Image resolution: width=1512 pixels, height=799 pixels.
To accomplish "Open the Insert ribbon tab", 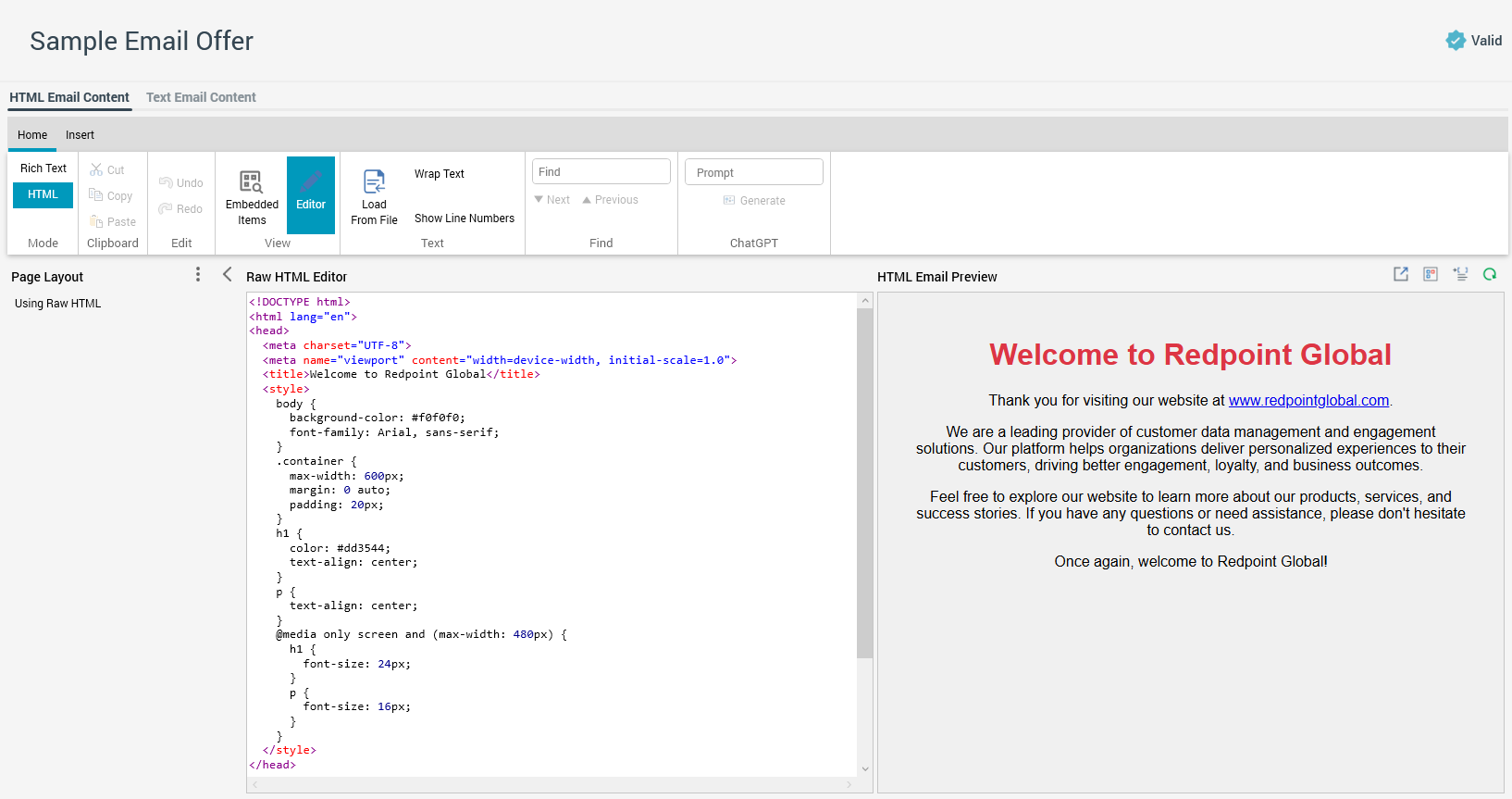I will (80, 135).
